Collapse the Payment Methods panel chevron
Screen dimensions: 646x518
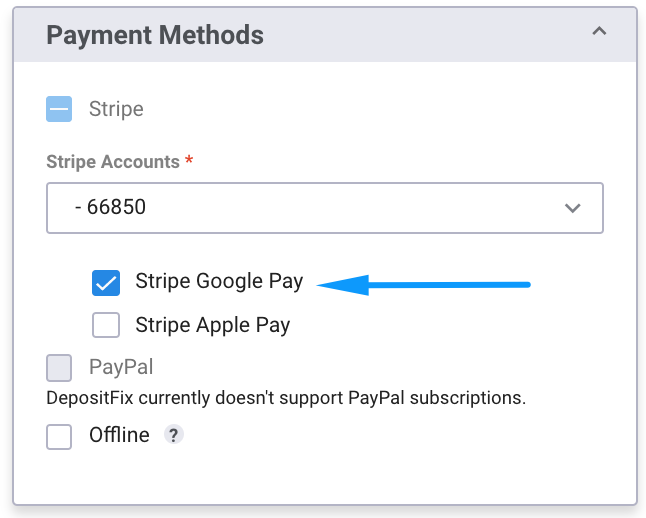[x=599, y=32]
